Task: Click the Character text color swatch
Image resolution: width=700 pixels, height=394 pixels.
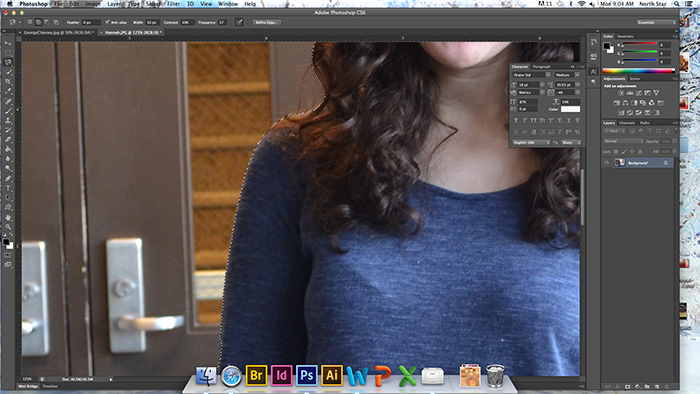Action: tap(571, 109)
